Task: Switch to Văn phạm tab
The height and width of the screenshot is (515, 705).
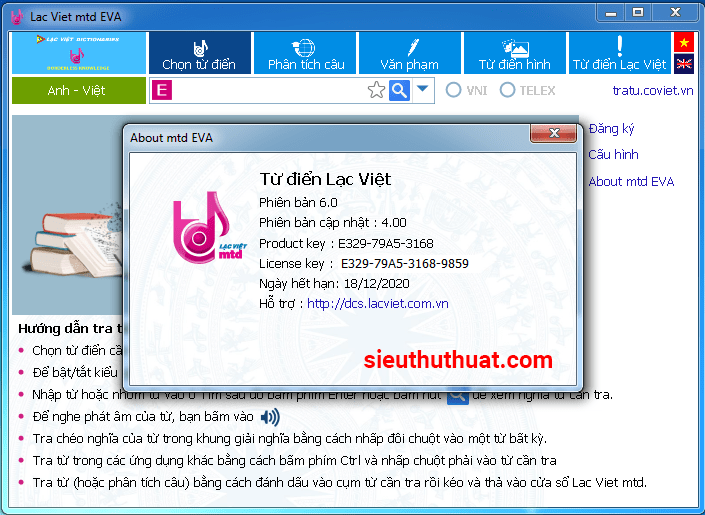Action: tap(410, 53)
